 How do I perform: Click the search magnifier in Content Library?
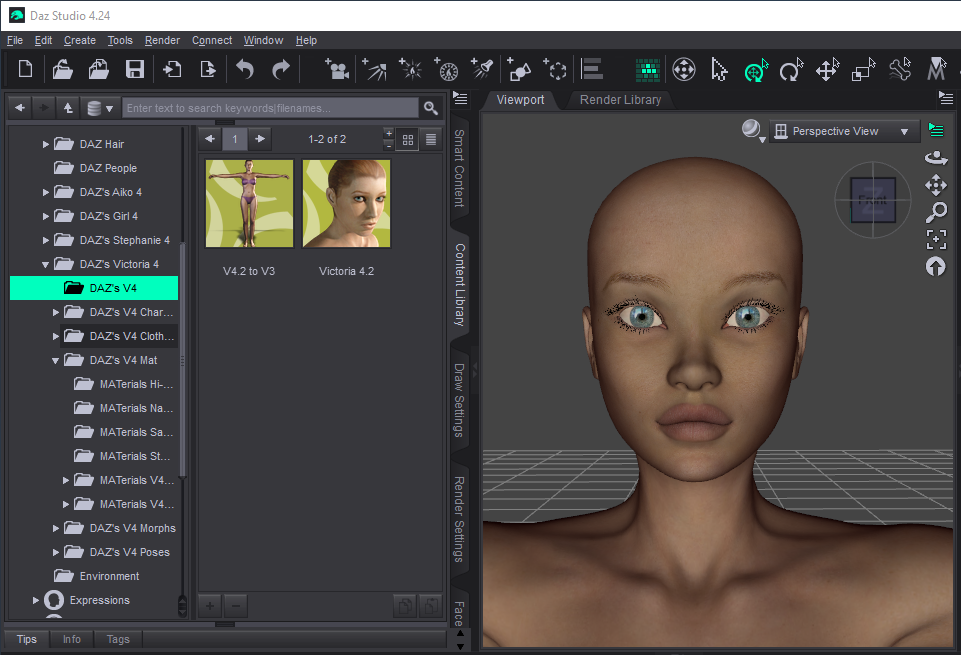click(430, 108)
